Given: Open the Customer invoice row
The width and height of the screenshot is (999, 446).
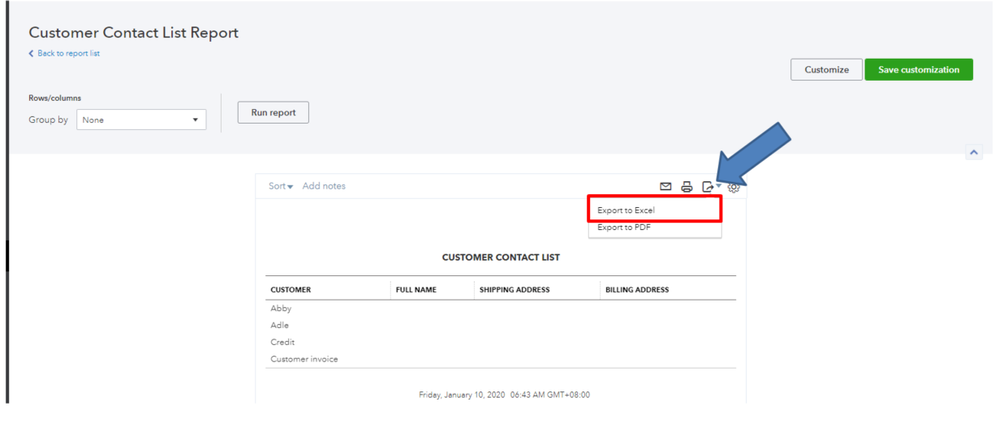Looking at the screenshot, I should 304,359.
